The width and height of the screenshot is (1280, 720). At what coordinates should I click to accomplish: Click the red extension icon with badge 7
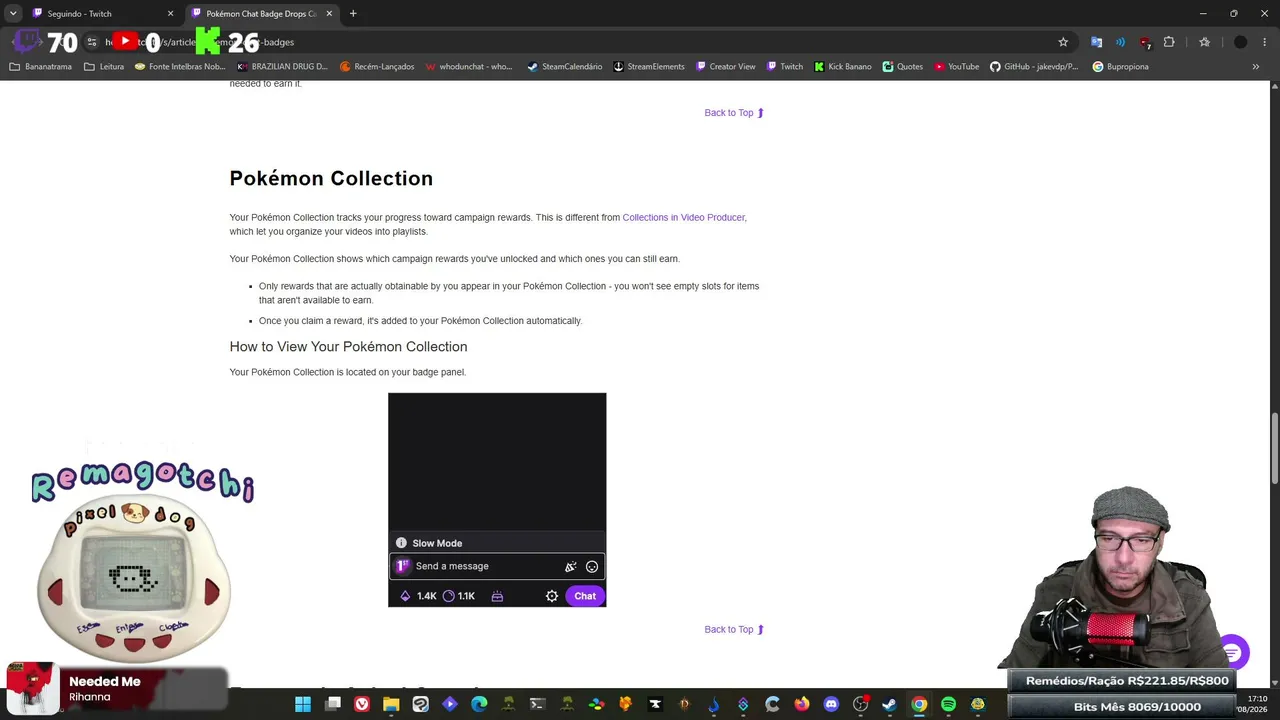(1145, 42)
